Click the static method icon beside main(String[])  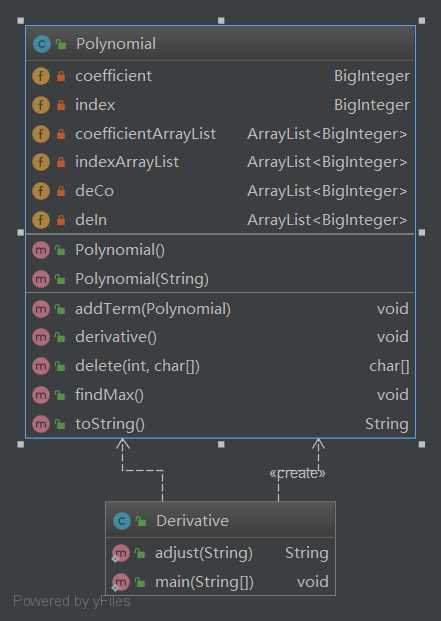point(120,582)
